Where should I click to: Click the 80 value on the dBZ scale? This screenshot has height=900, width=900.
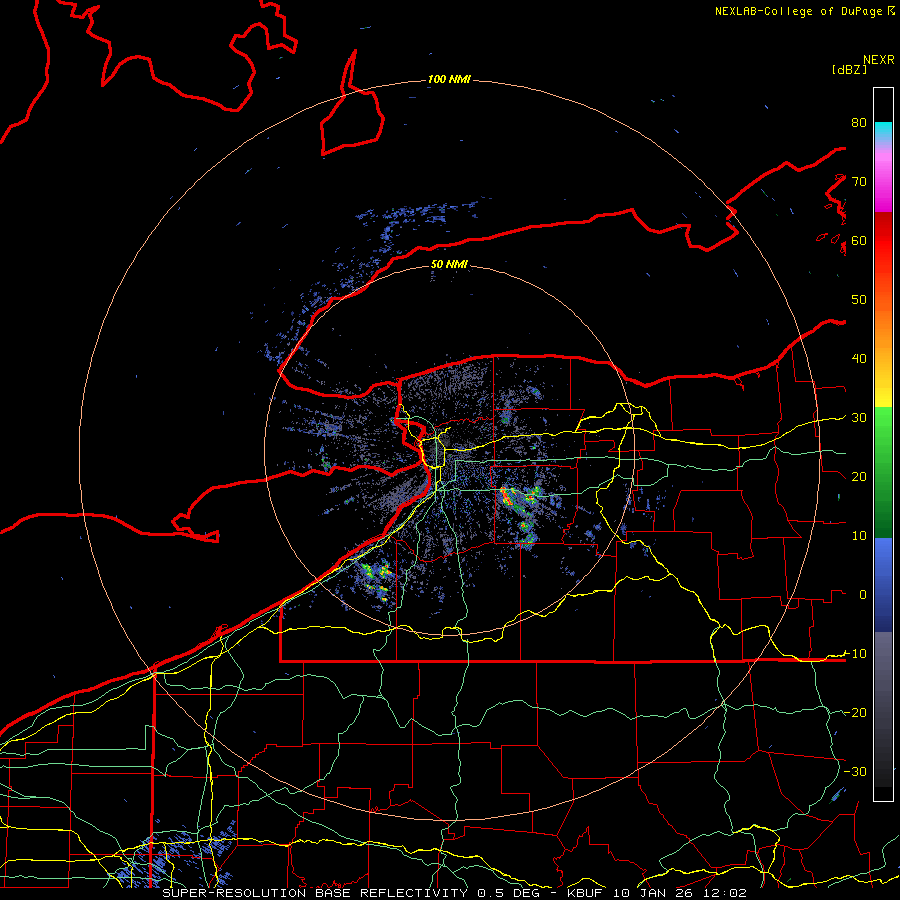point(859,122)
